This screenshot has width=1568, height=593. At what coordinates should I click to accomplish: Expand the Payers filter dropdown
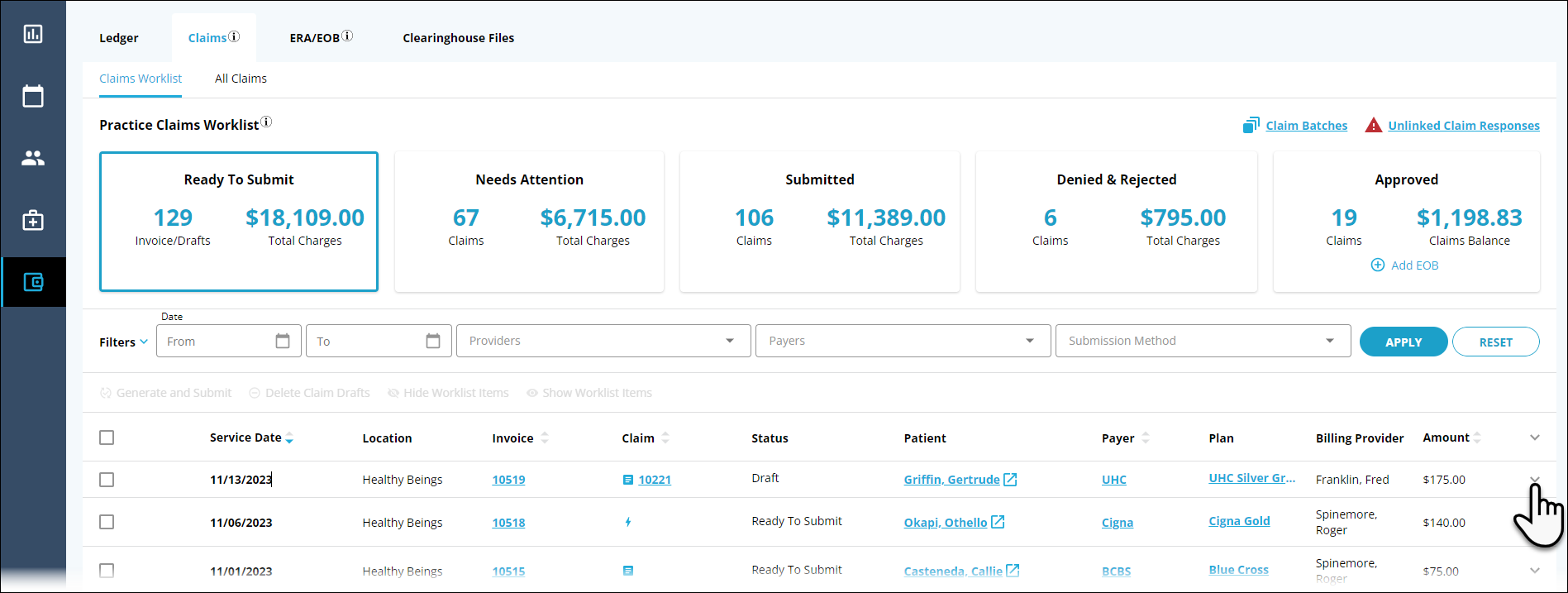click(902, 341)
